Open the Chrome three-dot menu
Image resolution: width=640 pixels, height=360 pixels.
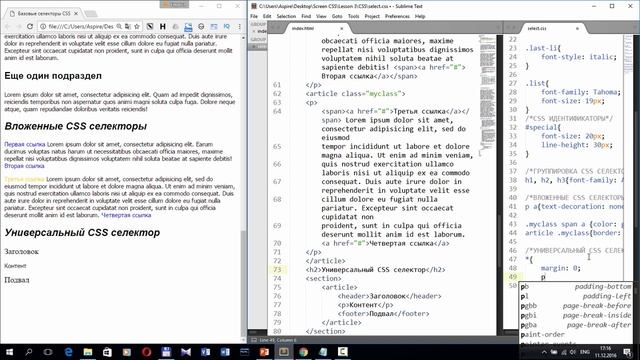(x=240, y=26)
